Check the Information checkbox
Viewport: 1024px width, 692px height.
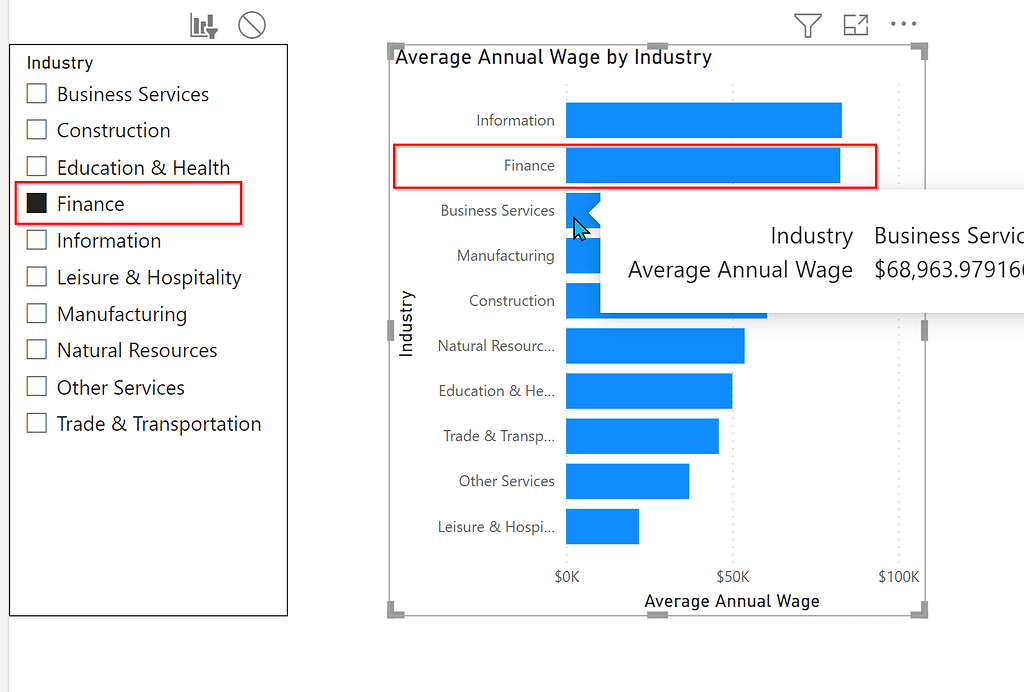(x=37, y=240)
